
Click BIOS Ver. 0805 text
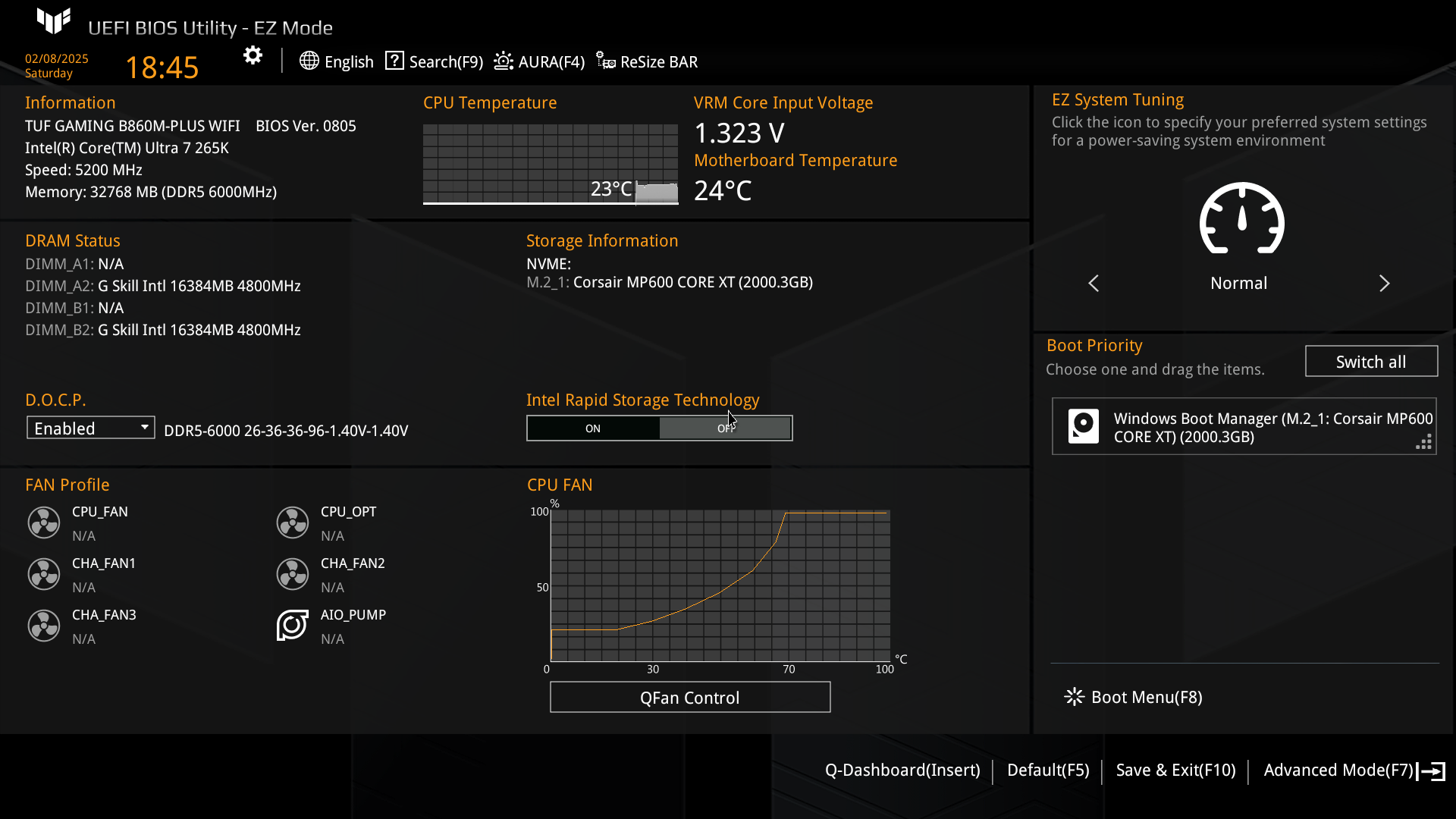(x=306, y=126)
